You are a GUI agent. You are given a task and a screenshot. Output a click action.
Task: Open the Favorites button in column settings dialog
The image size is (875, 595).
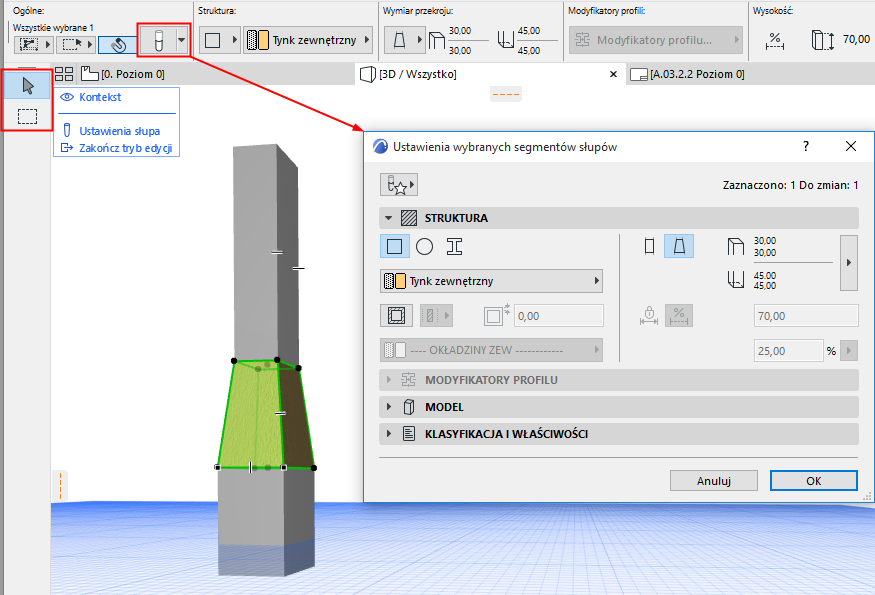click(398, 185)
